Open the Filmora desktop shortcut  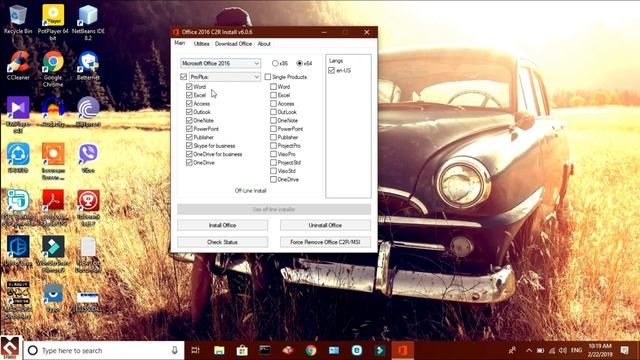pyautogui.click(x=53, y=253)
